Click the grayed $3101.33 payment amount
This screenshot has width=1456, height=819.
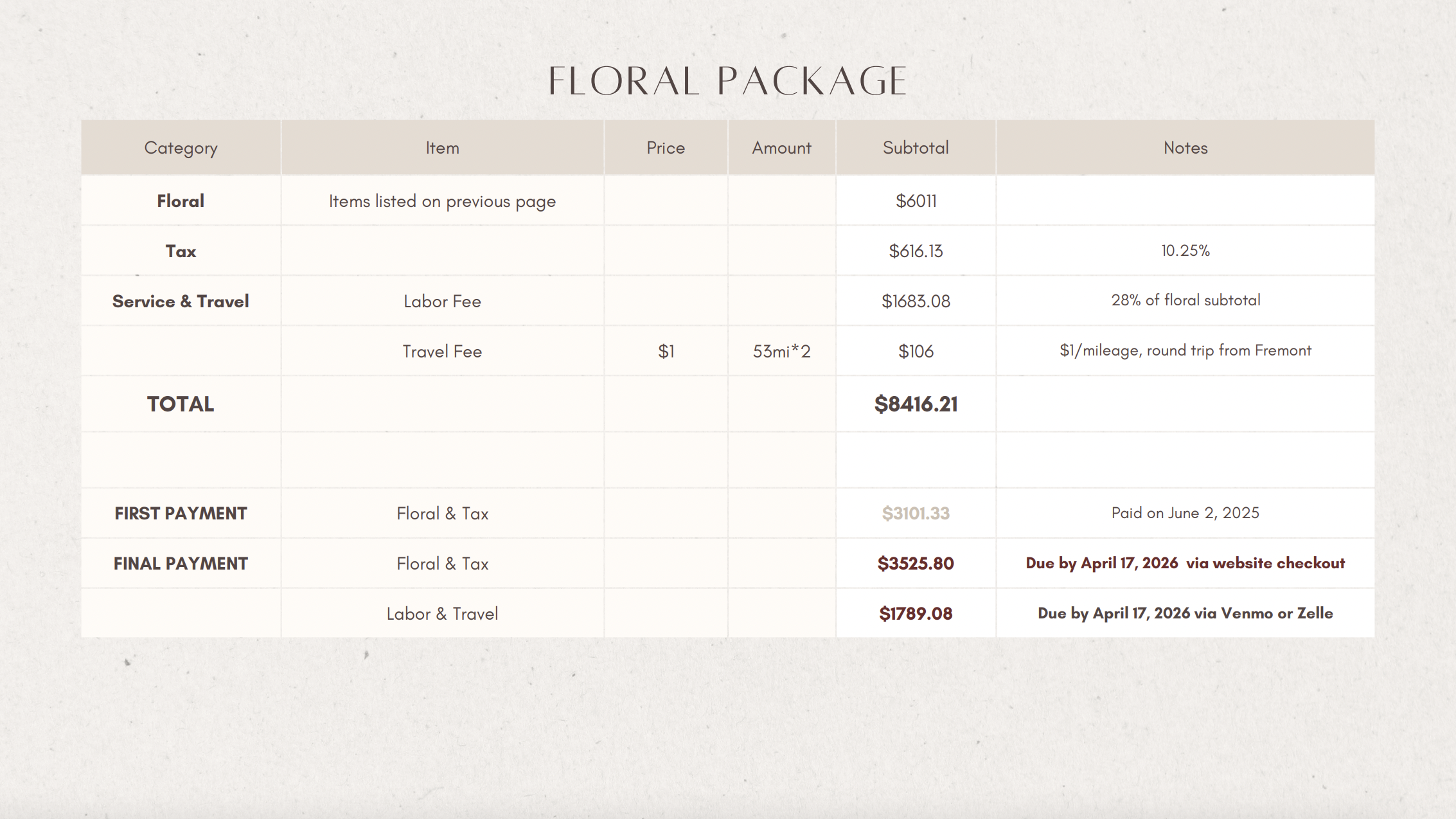(916, 514)
